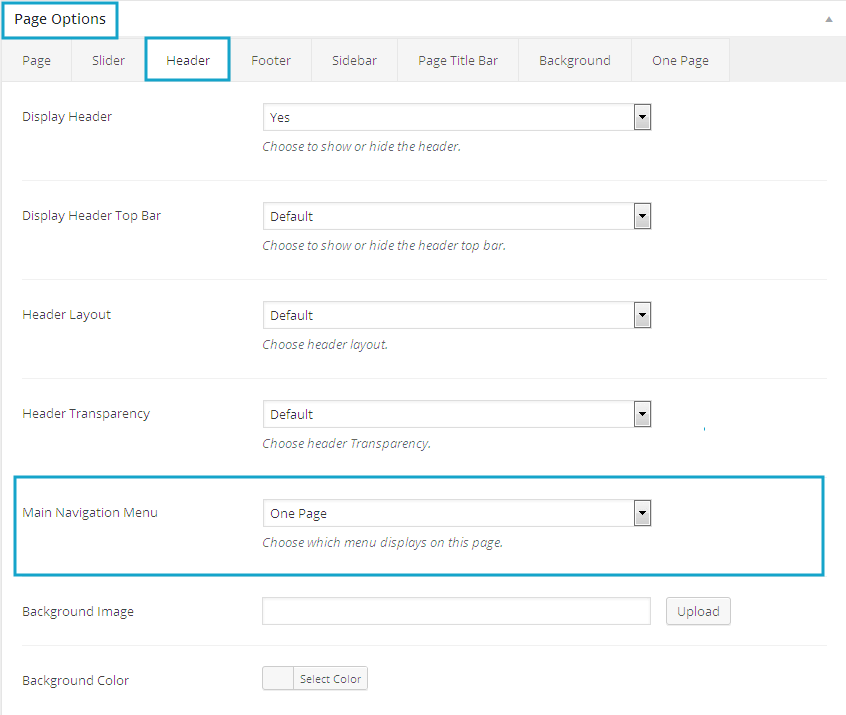Go to the Footer tab
This screenshot has height=715, width=846.
(x=271, y=60)
